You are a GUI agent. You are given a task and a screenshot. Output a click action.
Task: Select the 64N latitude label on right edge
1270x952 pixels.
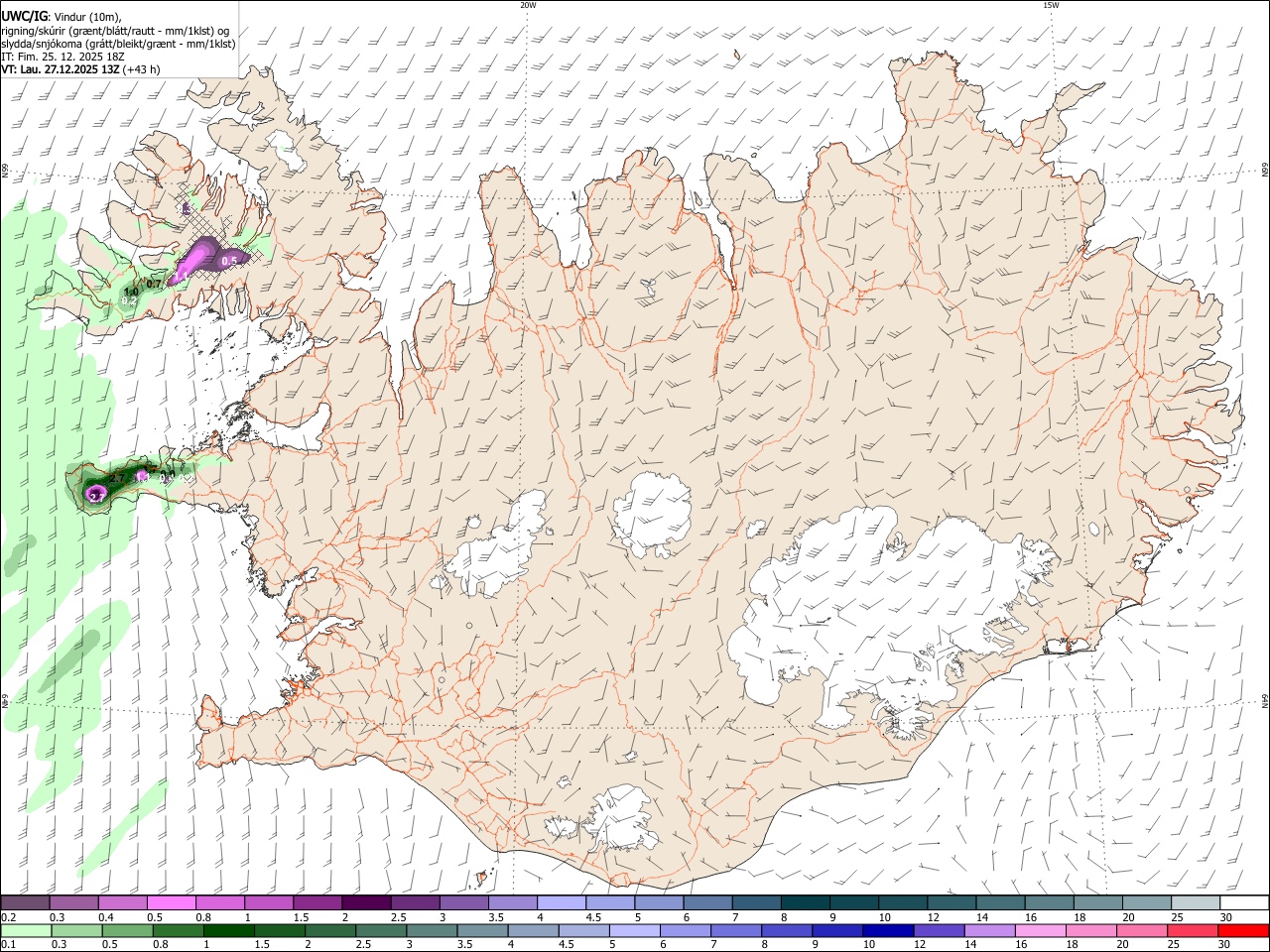pos(1265,701)
